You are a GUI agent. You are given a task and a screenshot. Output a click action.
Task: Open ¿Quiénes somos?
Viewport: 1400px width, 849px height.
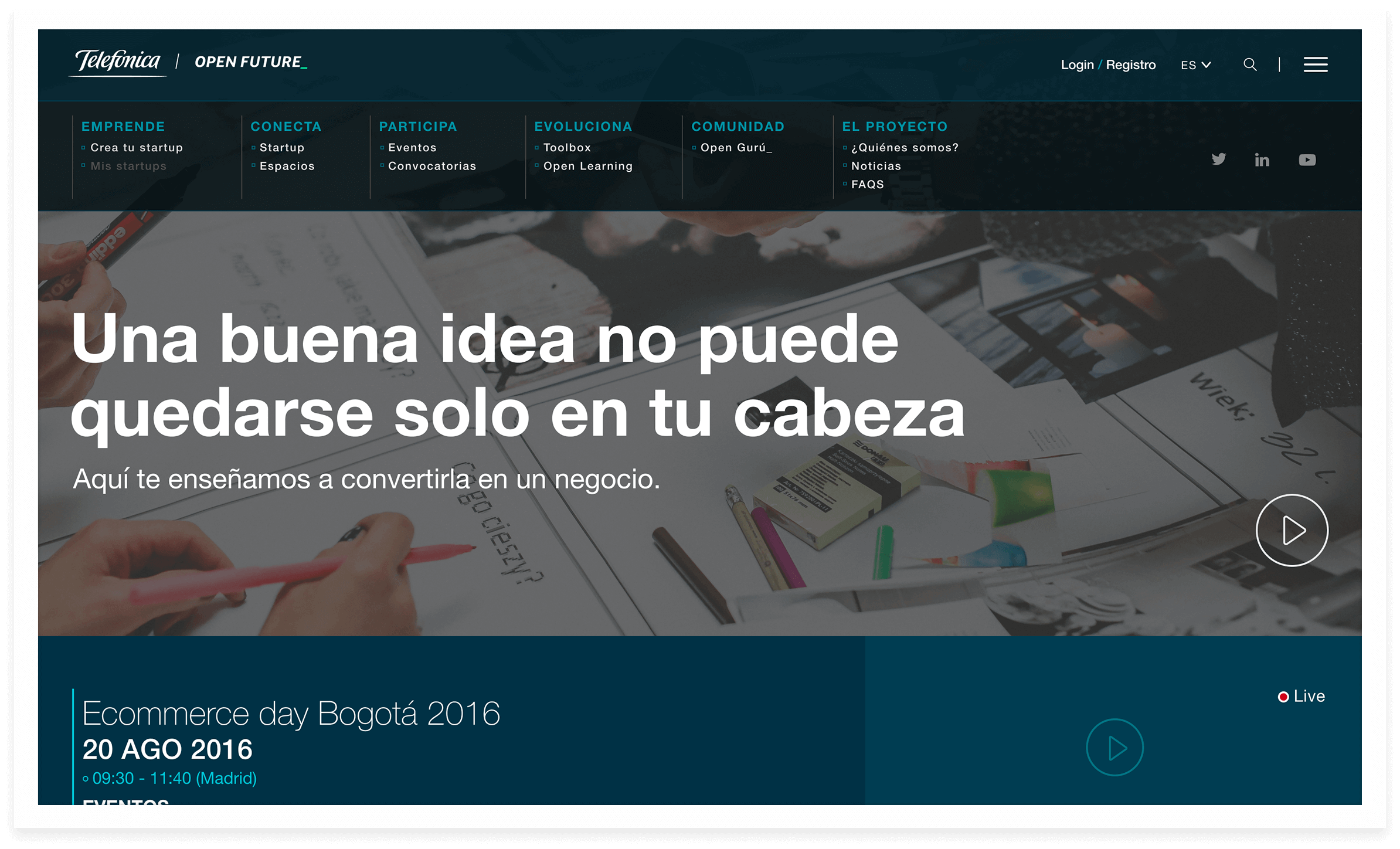point(905,148)
